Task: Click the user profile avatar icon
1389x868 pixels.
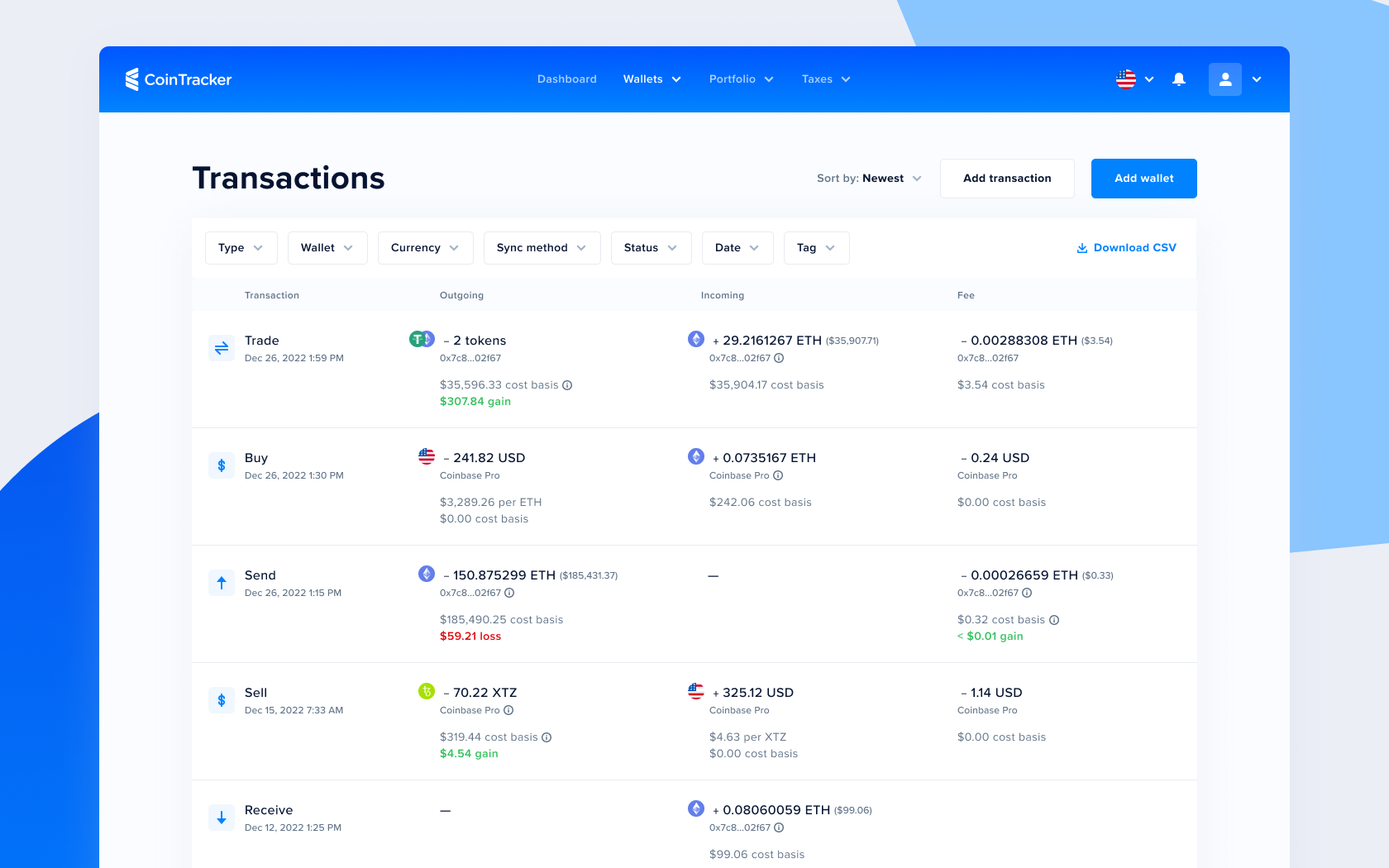Action: pyautogui.click(x=1225, y=79)
